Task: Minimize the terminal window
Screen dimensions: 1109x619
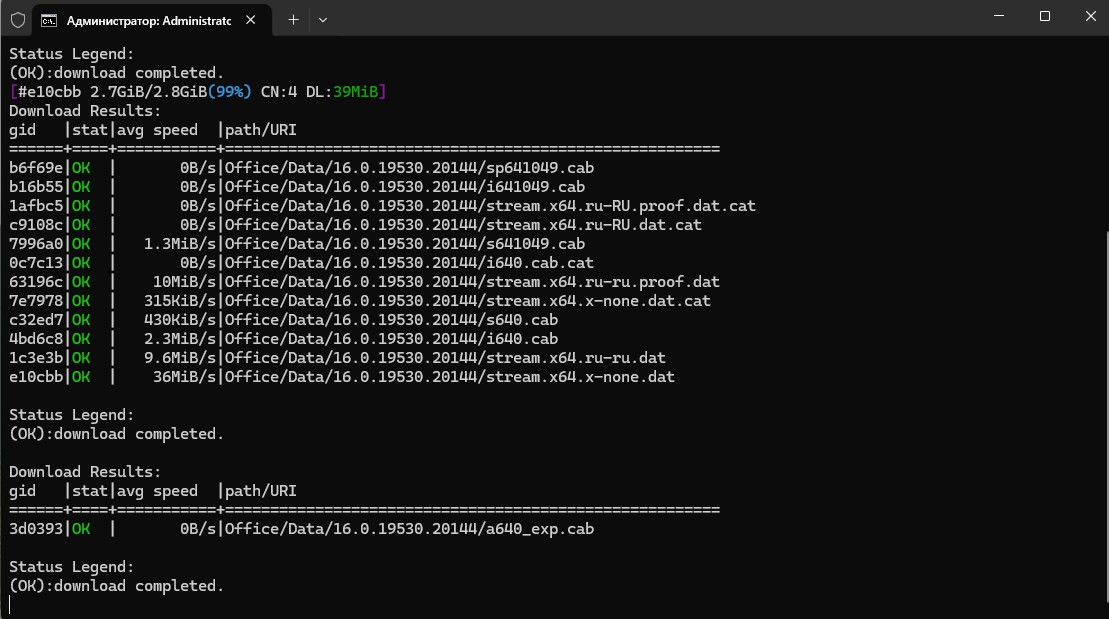Action: pyautogui.click(x=999, y=16)
